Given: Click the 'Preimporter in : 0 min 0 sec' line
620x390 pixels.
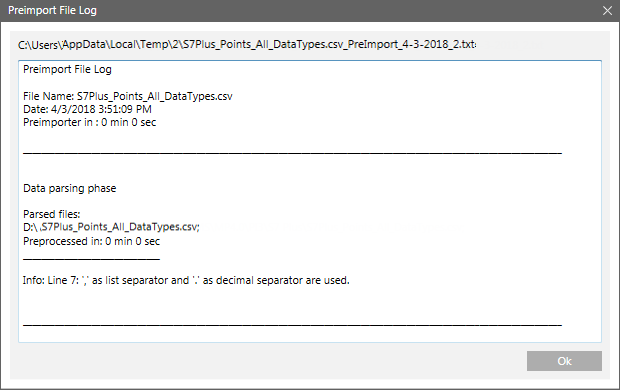Looking at the screenshot, I should [x=89, y=122].
